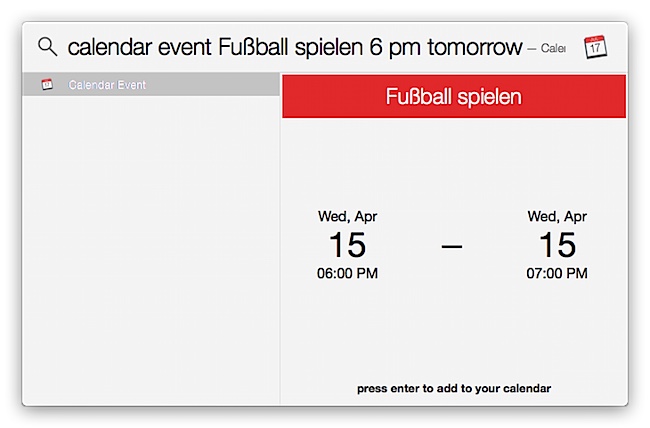Click the red Fußball spielen event header
Viewport: 650px width, 428px height.
(x=454, y=96)
